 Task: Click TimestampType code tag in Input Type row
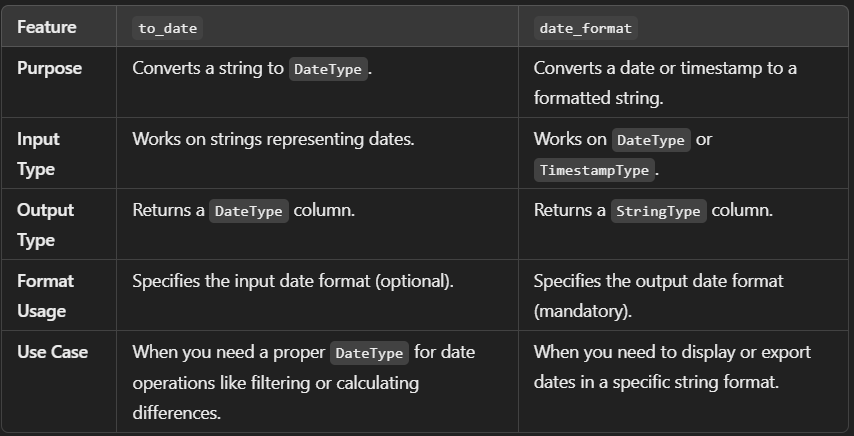click(x=594, y=170)
